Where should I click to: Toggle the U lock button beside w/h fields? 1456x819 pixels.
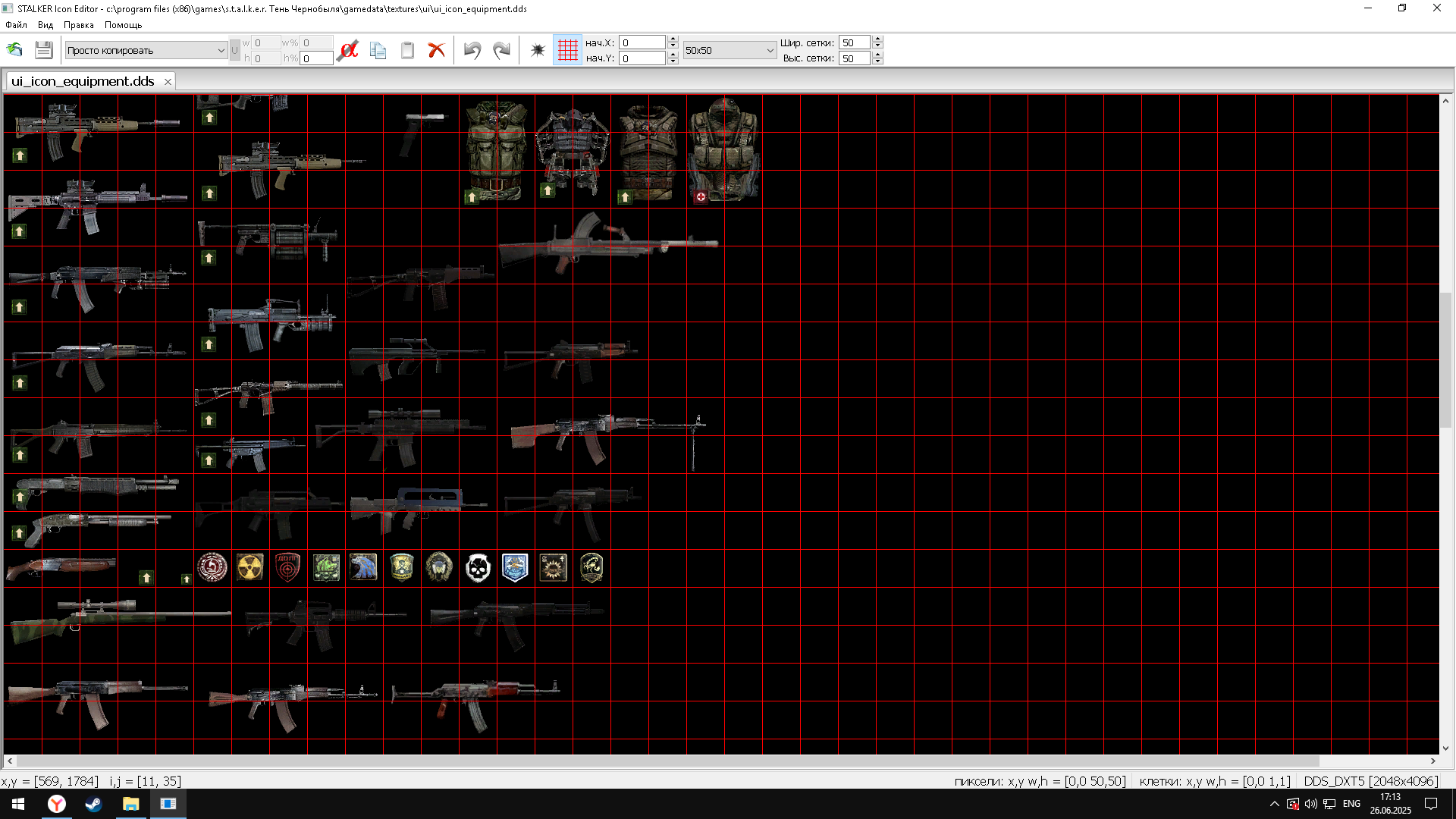[234, 50]
